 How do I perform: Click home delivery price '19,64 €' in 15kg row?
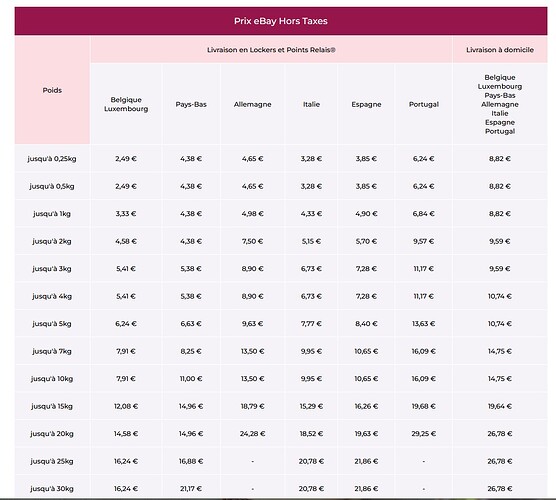(500, 406)
